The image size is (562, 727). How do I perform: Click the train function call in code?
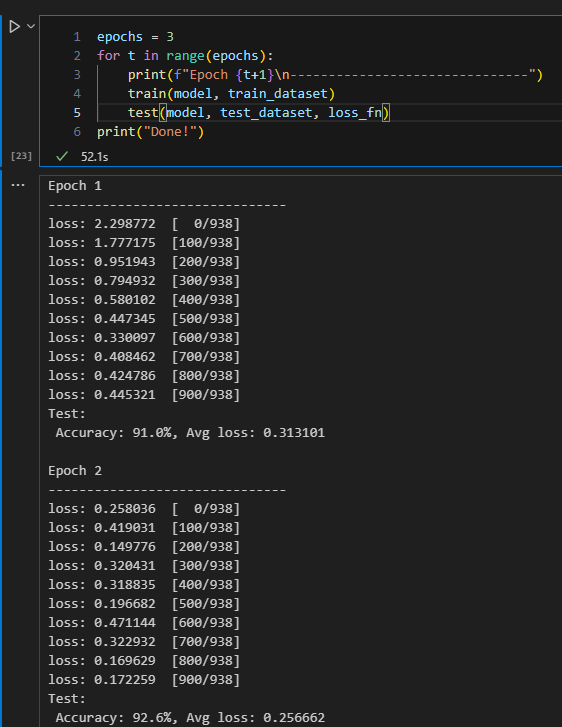point(147,94)
